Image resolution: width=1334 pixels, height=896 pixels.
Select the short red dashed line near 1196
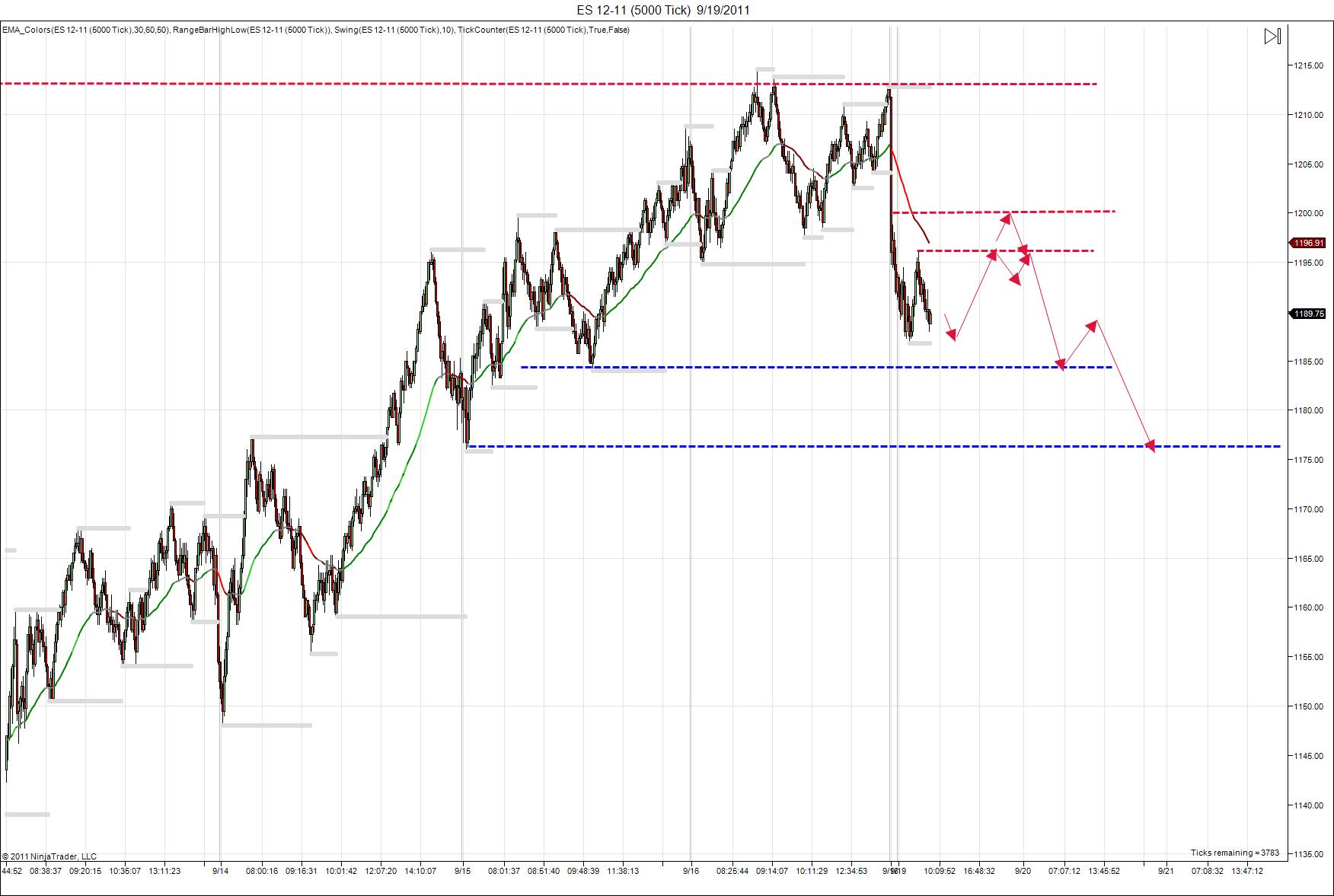point(1005,250)
